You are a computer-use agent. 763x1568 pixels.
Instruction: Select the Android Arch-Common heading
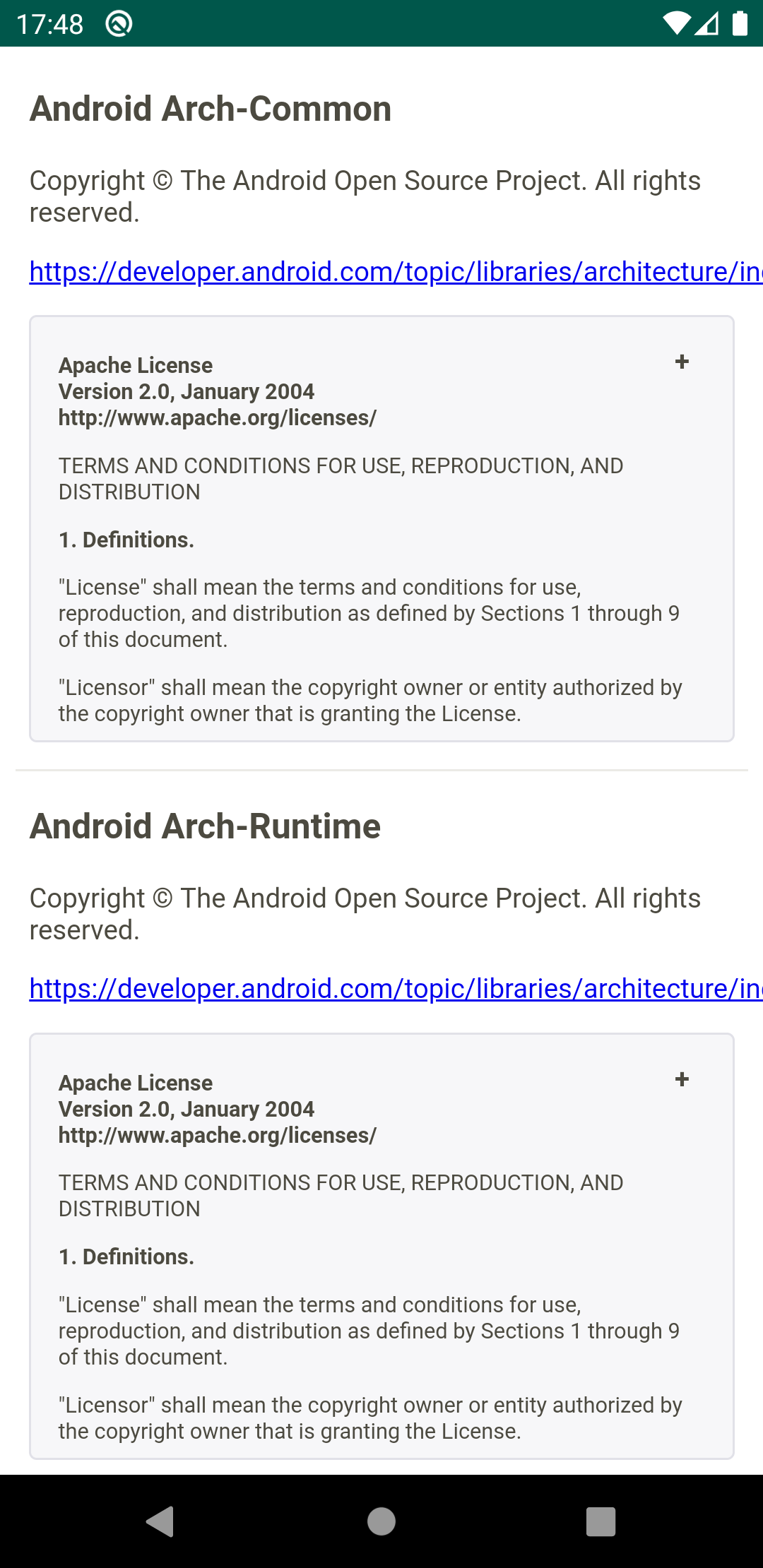pyautogui.click(x=211, y=109)
